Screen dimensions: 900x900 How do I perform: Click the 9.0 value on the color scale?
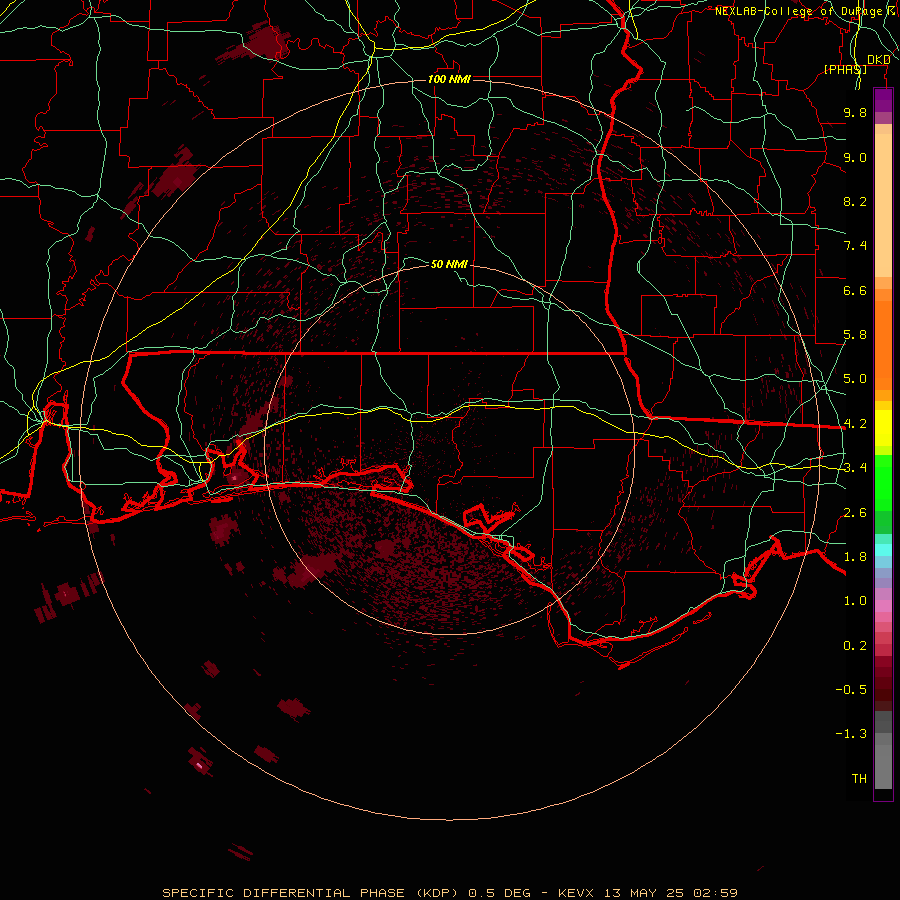click(855, 157)
